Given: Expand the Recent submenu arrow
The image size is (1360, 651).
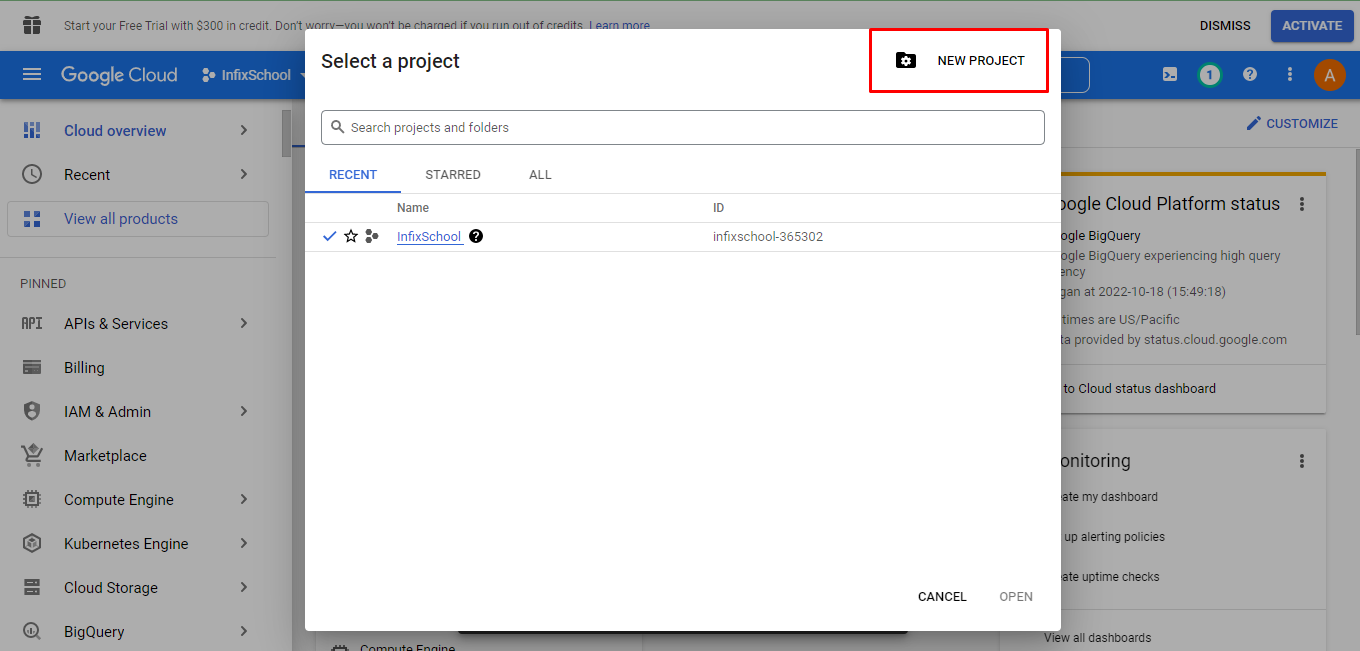Looking at the screenshot, I should coord(244,175).
